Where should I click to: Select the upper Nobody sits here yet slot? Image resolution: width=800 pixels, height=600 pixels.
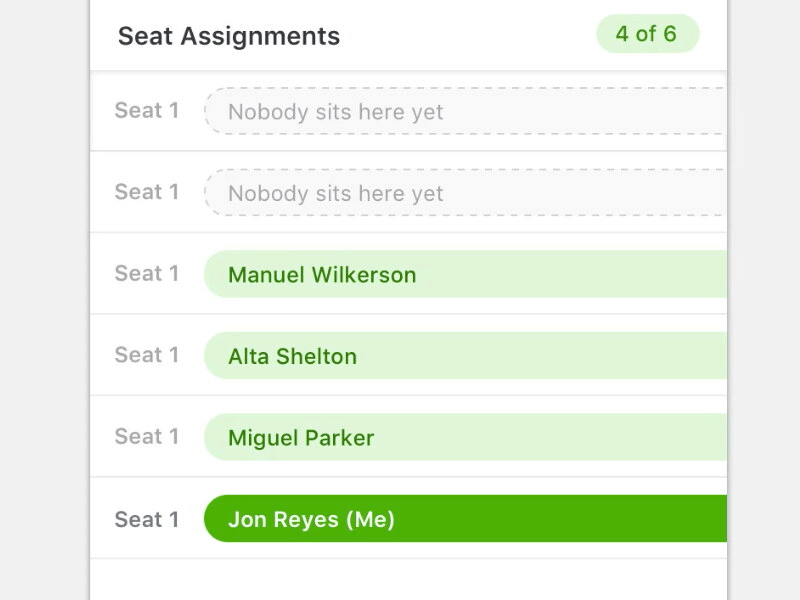tap(465, 111)
